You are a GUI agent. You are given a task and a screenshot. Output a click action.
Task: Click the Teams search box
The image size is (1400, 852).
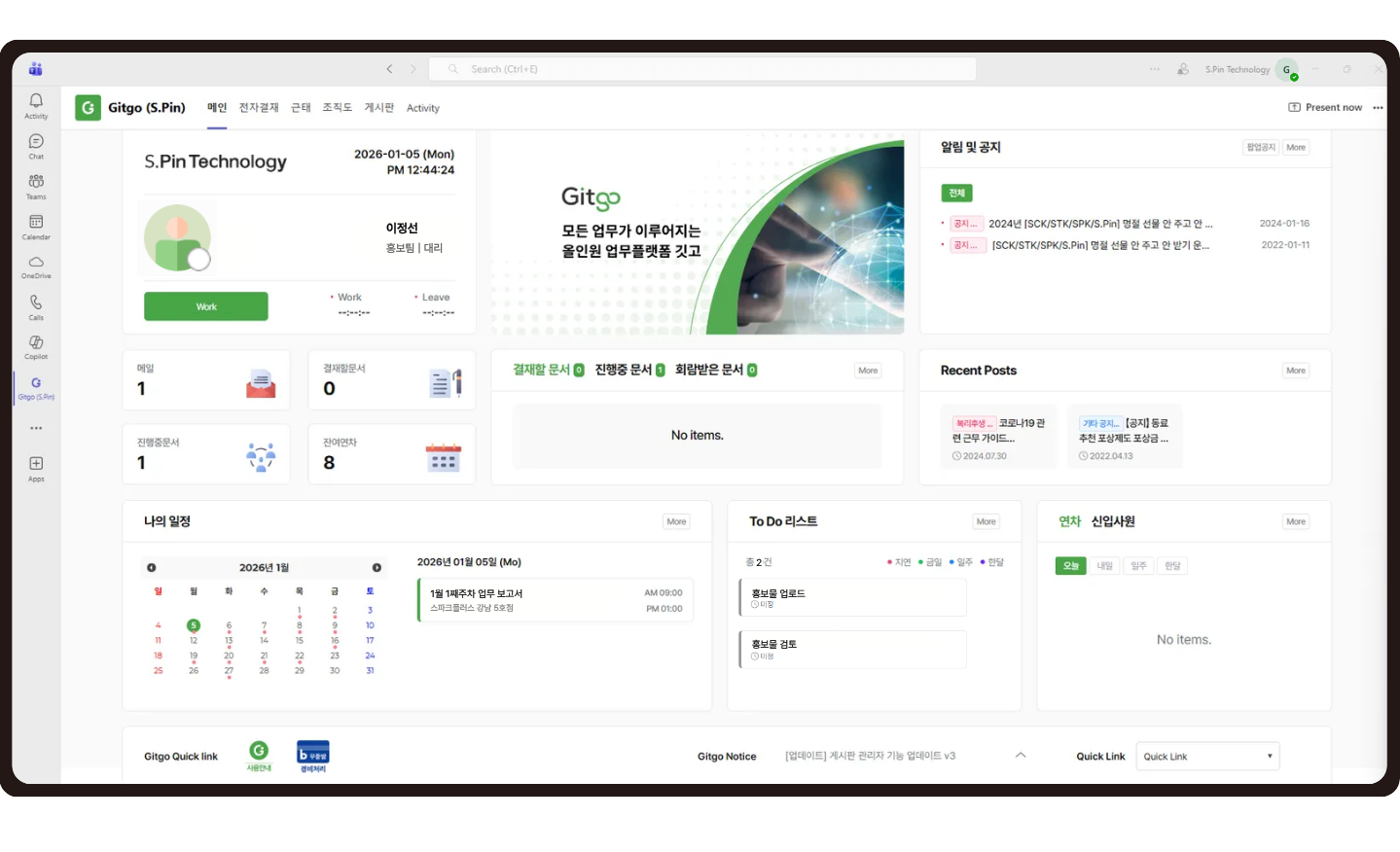pos(702,69)
